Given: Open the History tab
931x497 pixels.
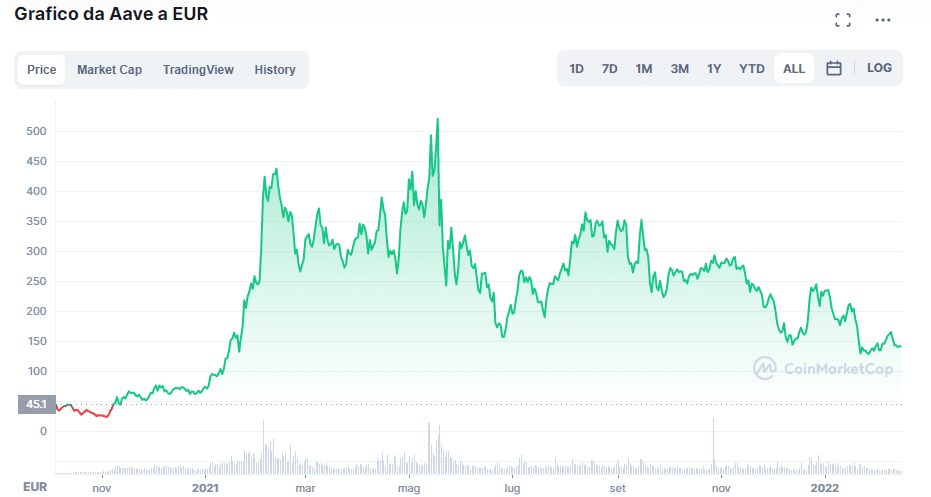Looking at the screenshot, I should point(275,69).
